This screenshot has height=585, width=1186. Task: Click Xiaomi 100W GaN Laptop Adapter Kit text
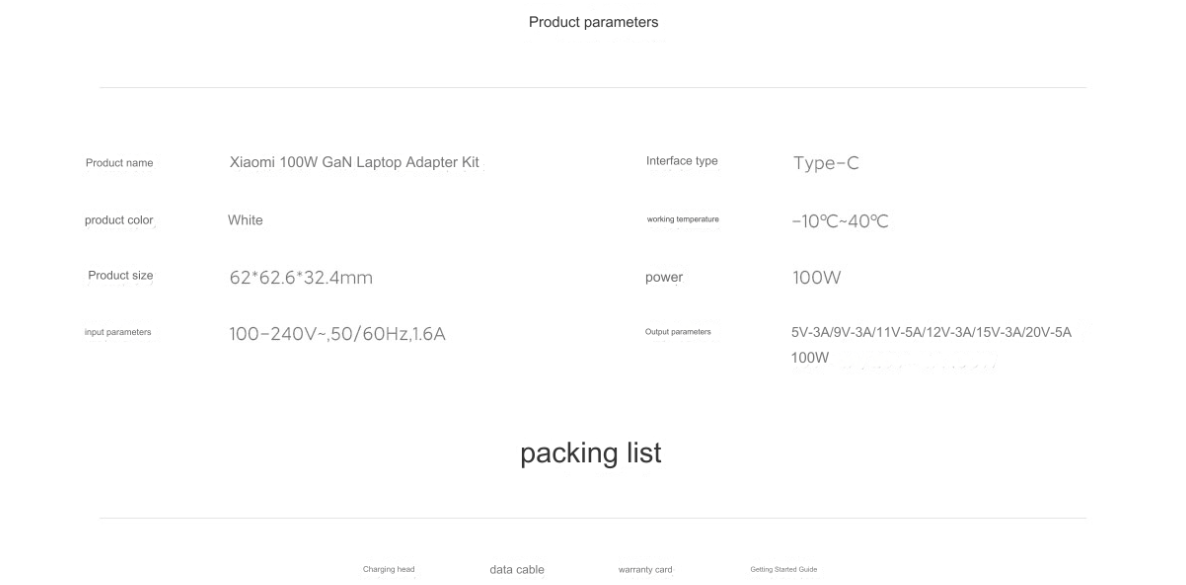tap(354, 162)
